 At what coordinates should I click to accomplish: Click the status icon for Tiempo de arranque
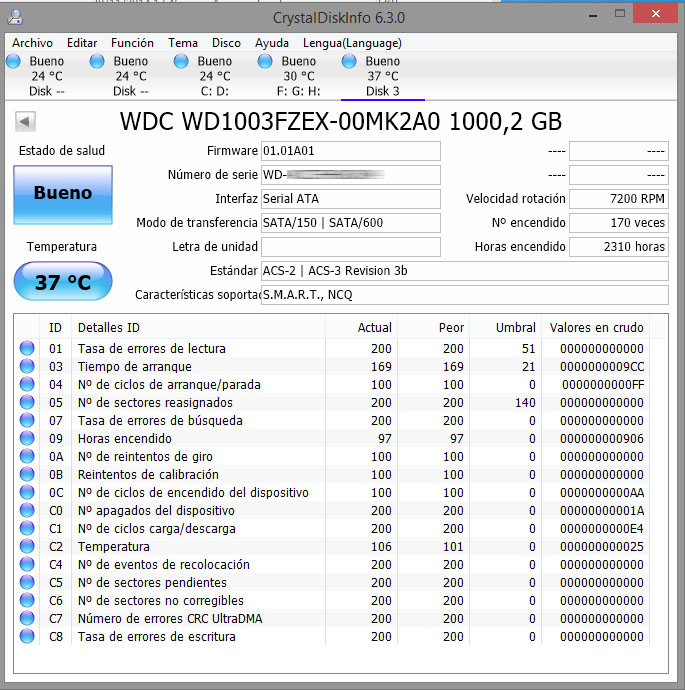coord(27,366)
